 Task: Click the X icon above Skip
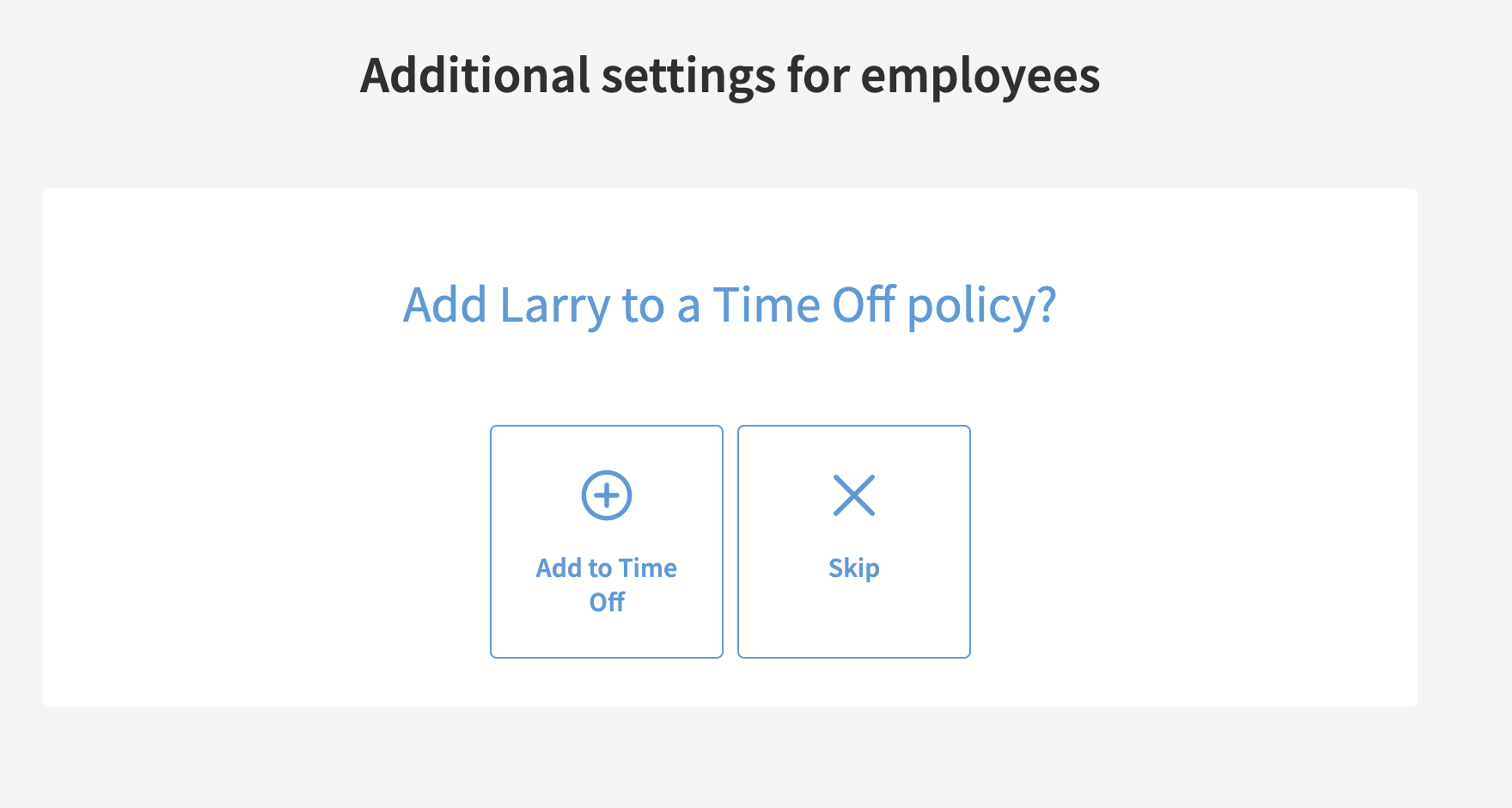tap(854, 495)
